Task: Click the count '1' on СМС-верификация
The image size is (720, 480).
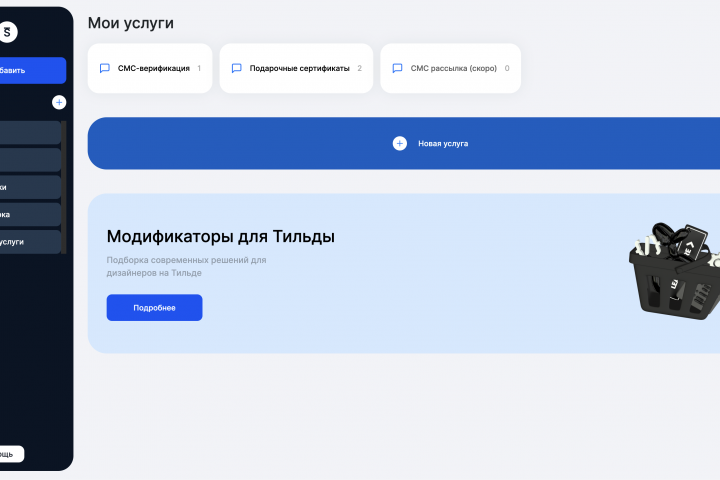Action: (199, 68)
